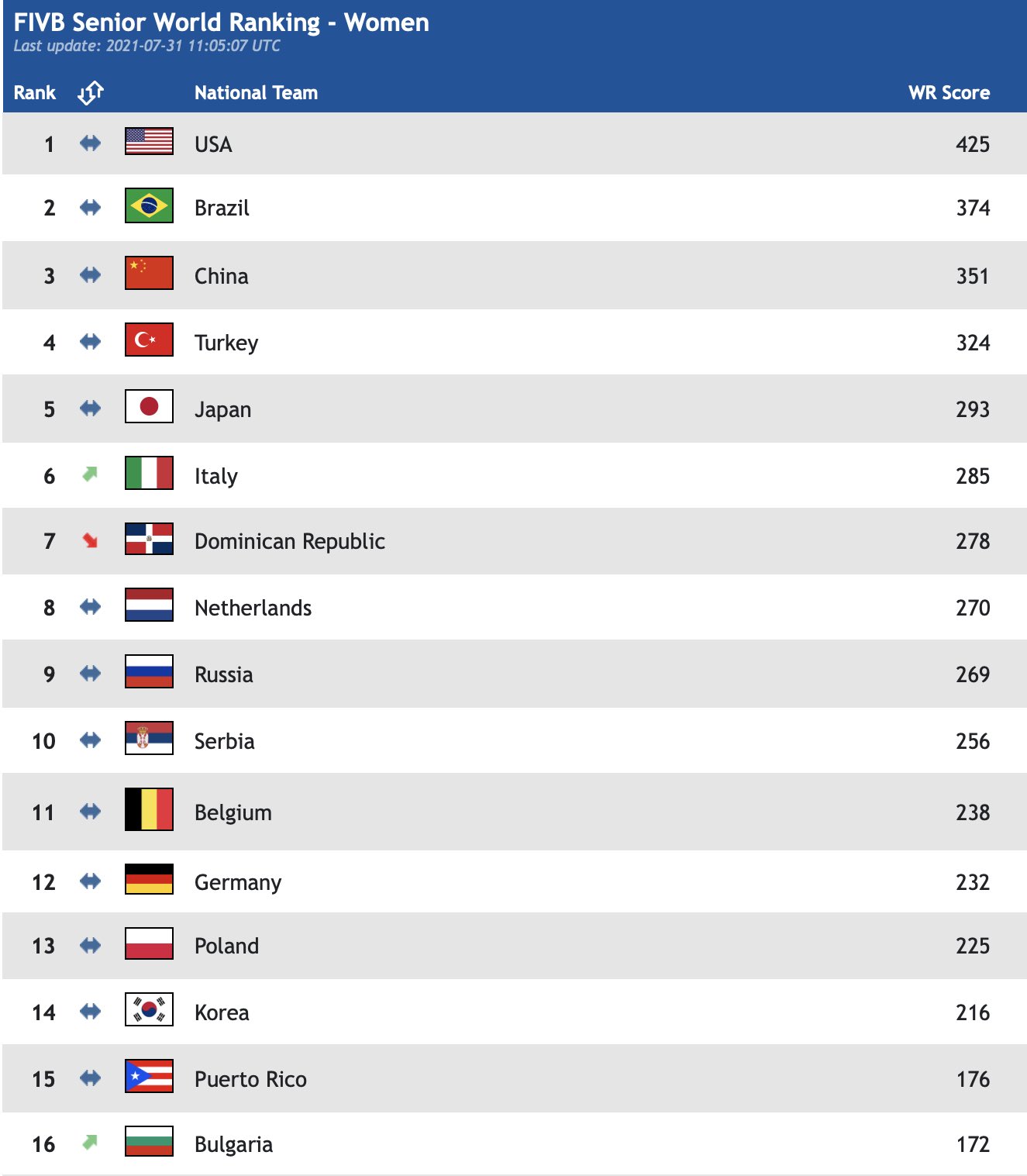The image size is (1027, 1176).
Task: Click Italy's green up-trend arrow
Action: tap(90, 474)
